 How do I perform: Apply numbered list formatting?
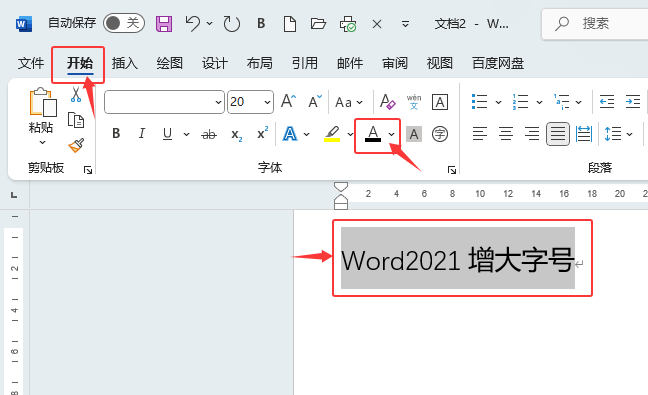pyautogui.click(x=520, y=102)
